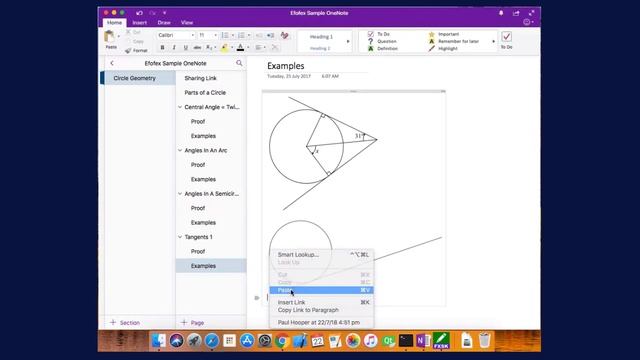Switch to the Draw tab
This screenshot has width=640, height=360.
(x=164, y=22)
